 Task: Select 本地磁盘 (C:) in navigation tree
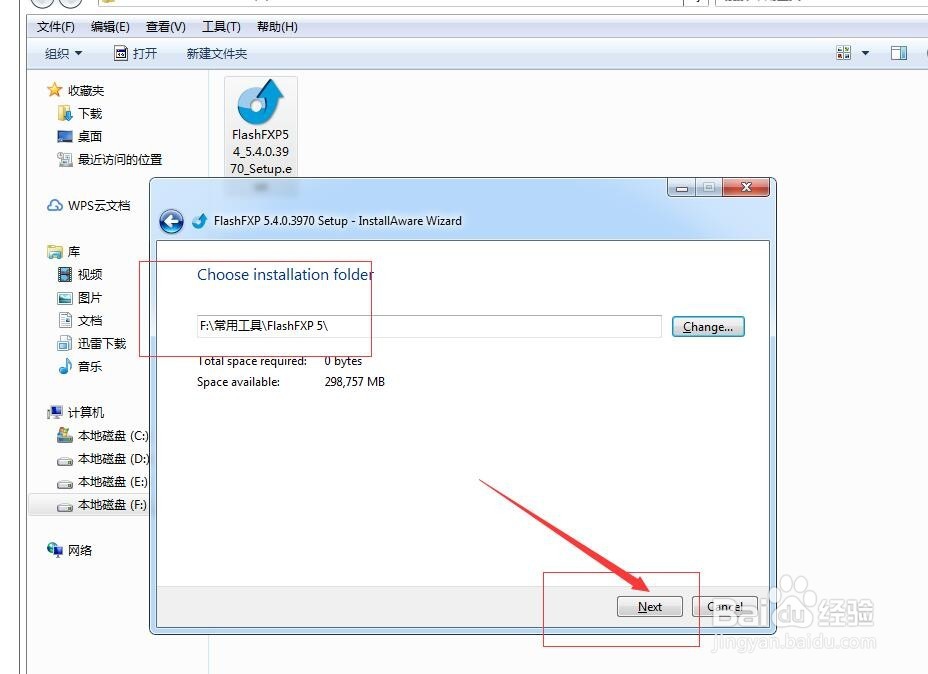113,436
